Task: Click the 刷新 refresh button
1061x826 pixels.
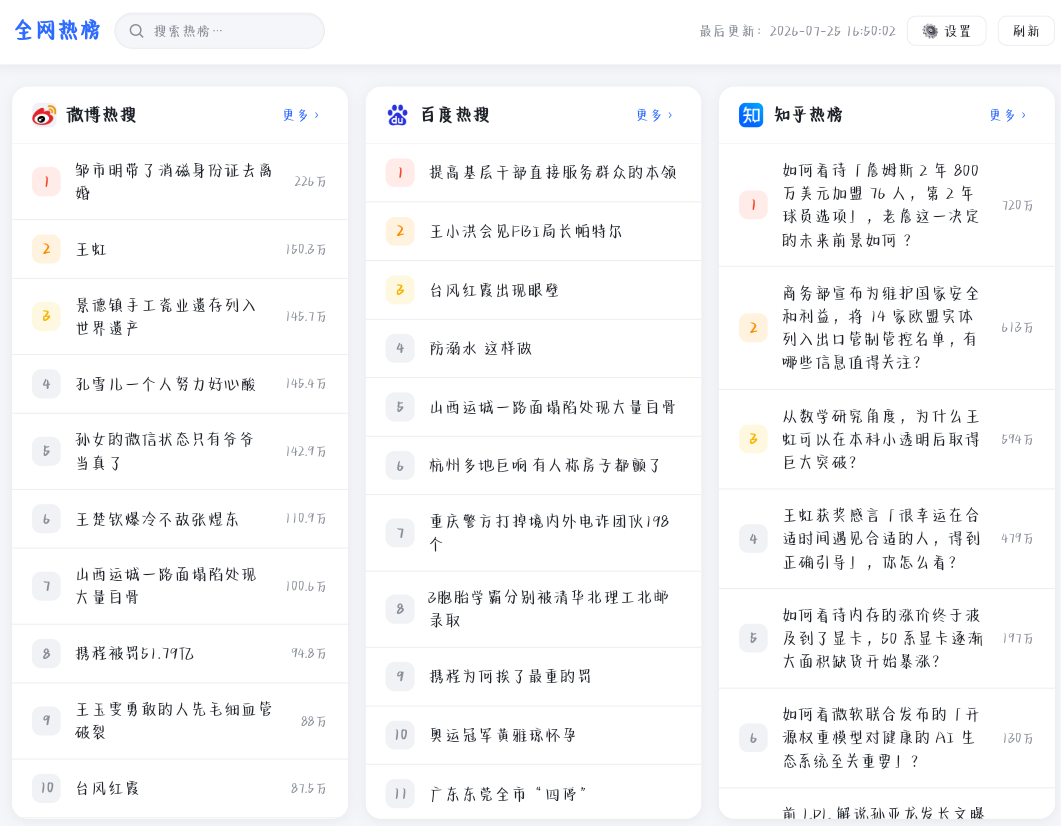Action: tap(1026, 31)
